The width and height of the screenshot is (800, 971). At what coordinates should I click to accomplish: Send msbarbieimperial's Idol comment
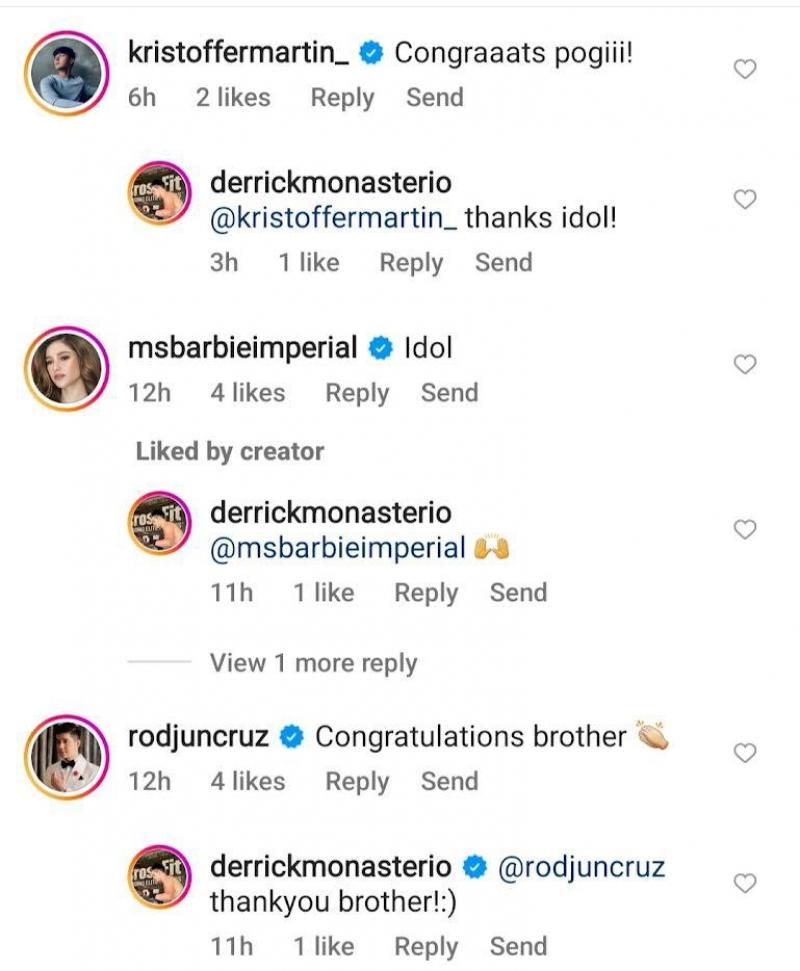tap(449, 393)
